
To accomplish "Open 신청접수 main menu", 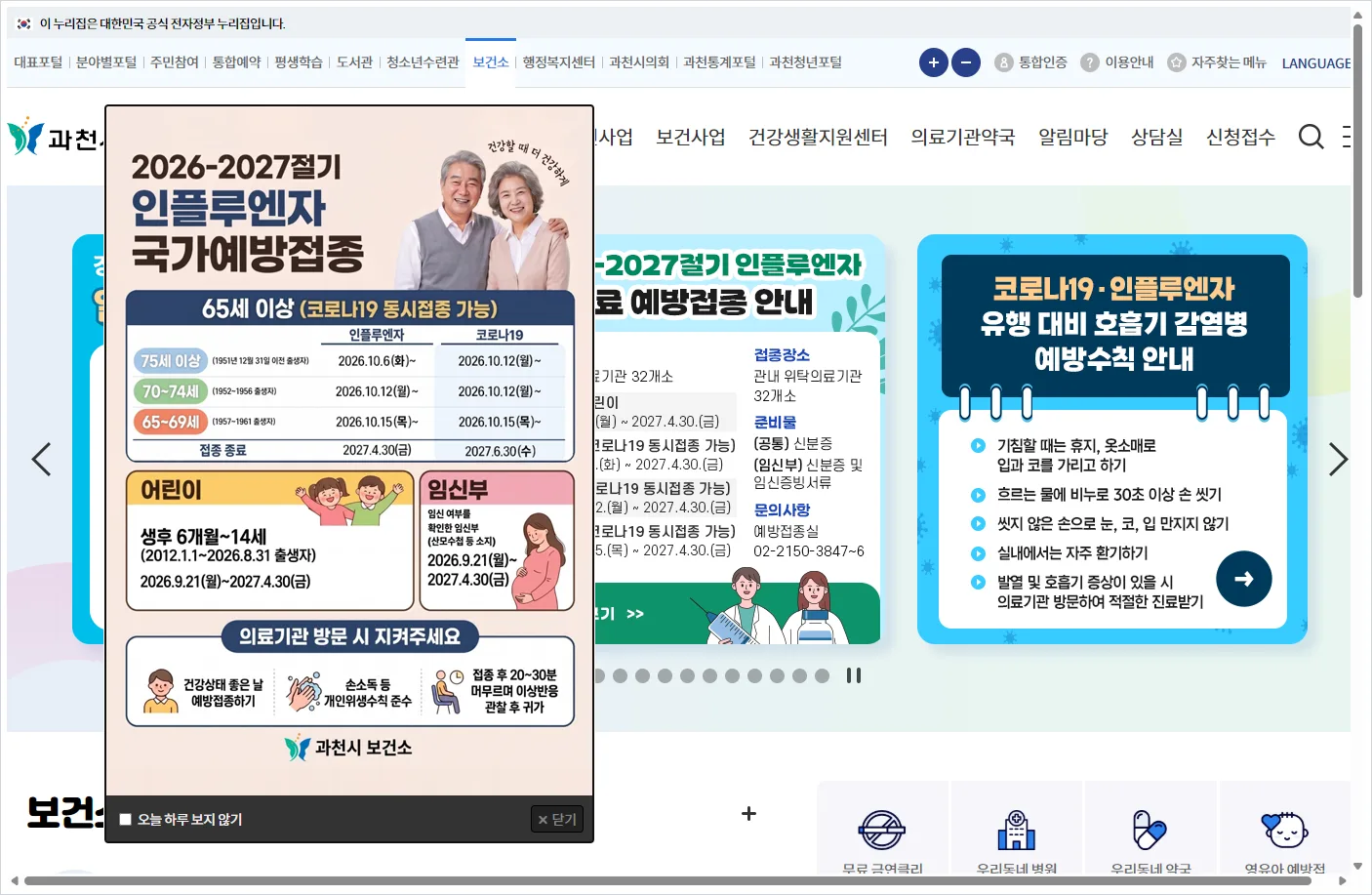I will 1241,137.
